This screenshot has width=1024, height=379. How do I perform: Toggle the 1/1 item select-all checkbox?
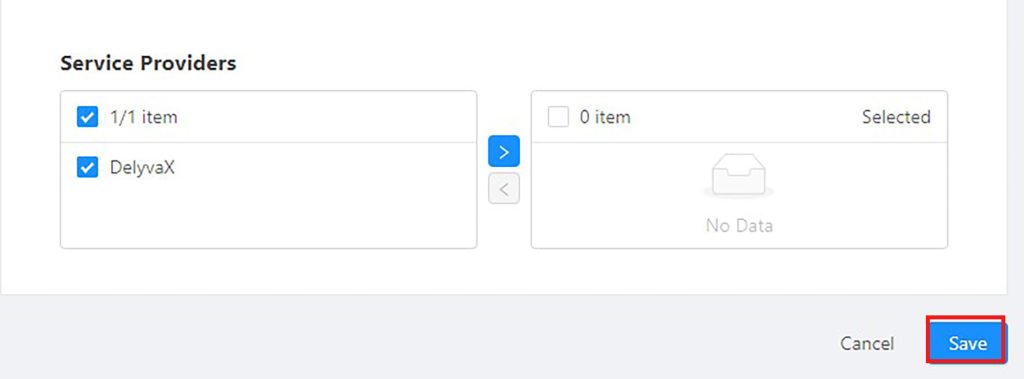[88, 117]
